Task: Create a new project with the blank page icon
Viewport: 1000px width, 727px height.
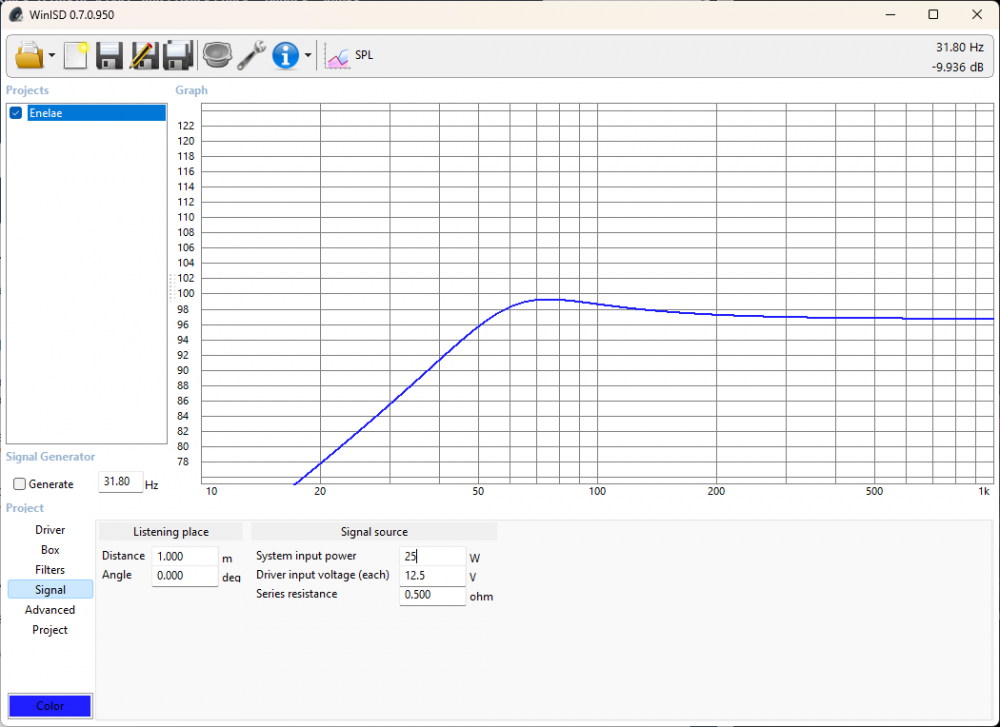Action: [76, 55]
